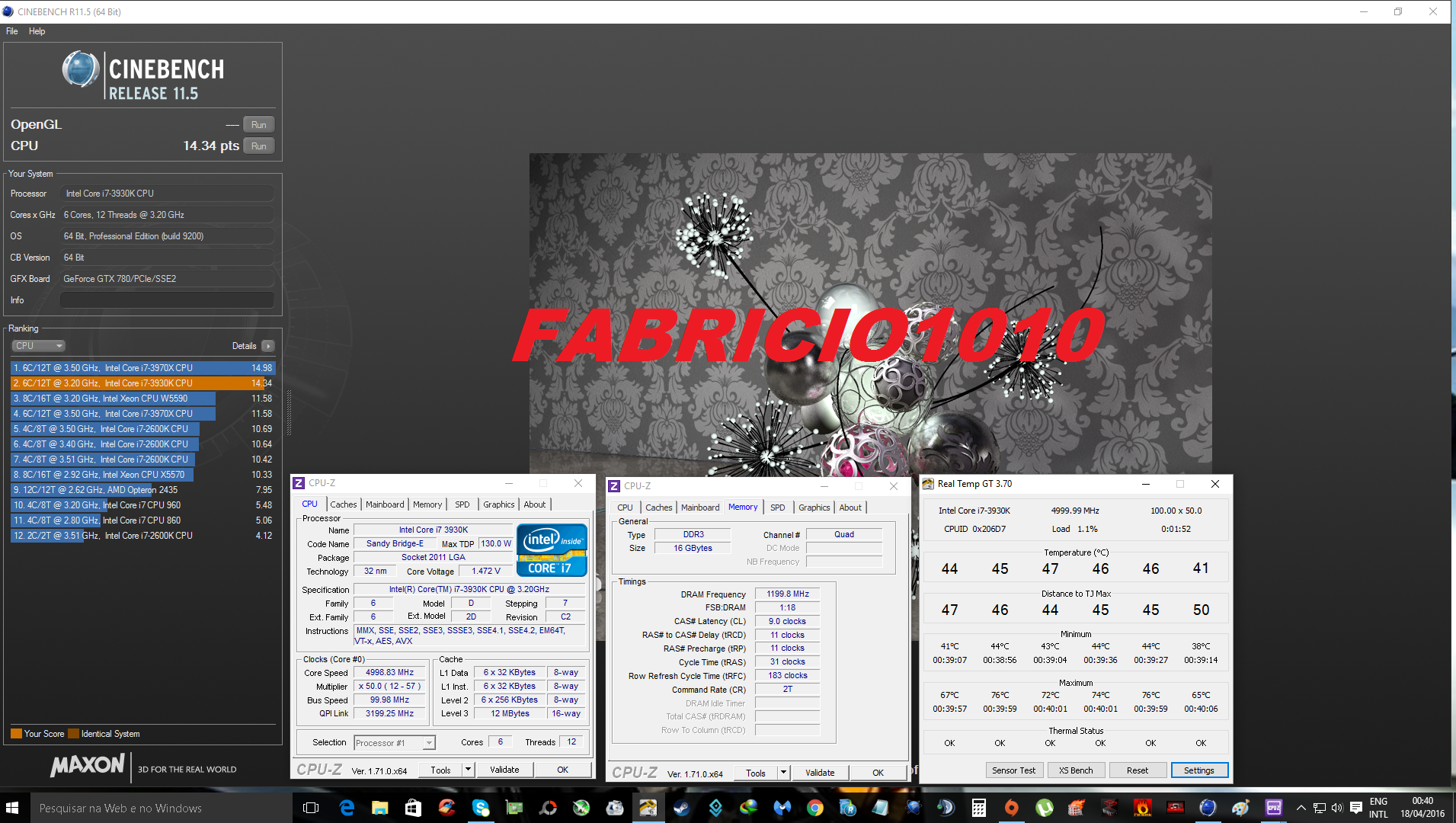Switch to Memory tab in left CPU-Z
The image size is (1456, 823).
[427, 504]
